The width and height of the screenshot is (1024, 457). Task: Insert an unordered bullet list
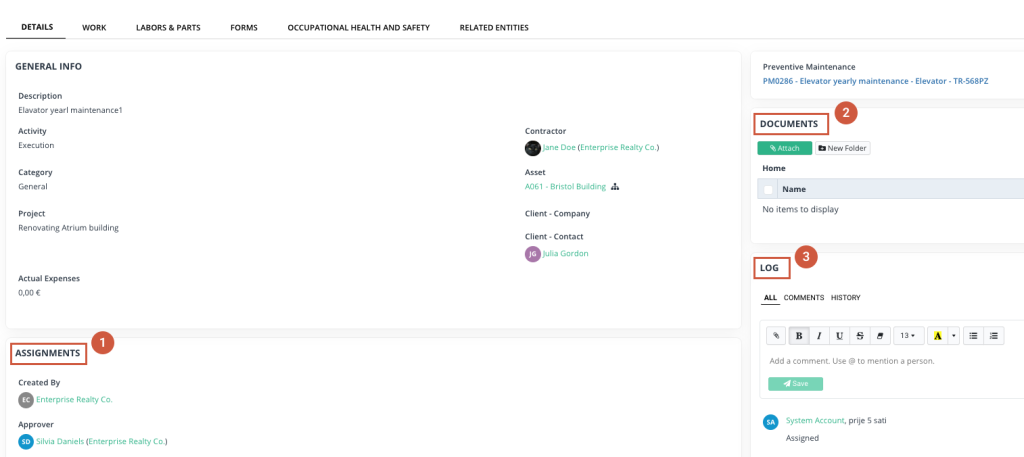pyautogui.click(x=973, y=336)
